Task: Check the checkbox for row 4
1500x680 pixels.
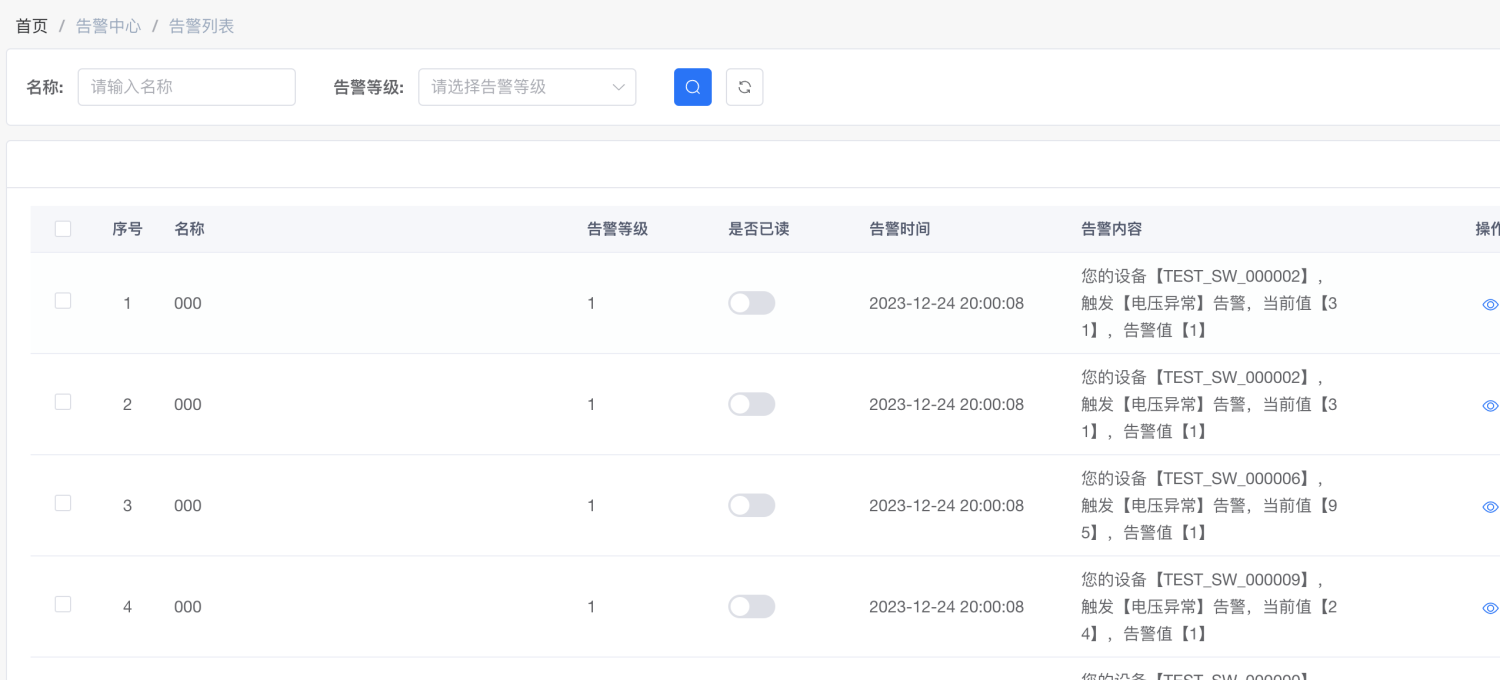Action: 63,603
